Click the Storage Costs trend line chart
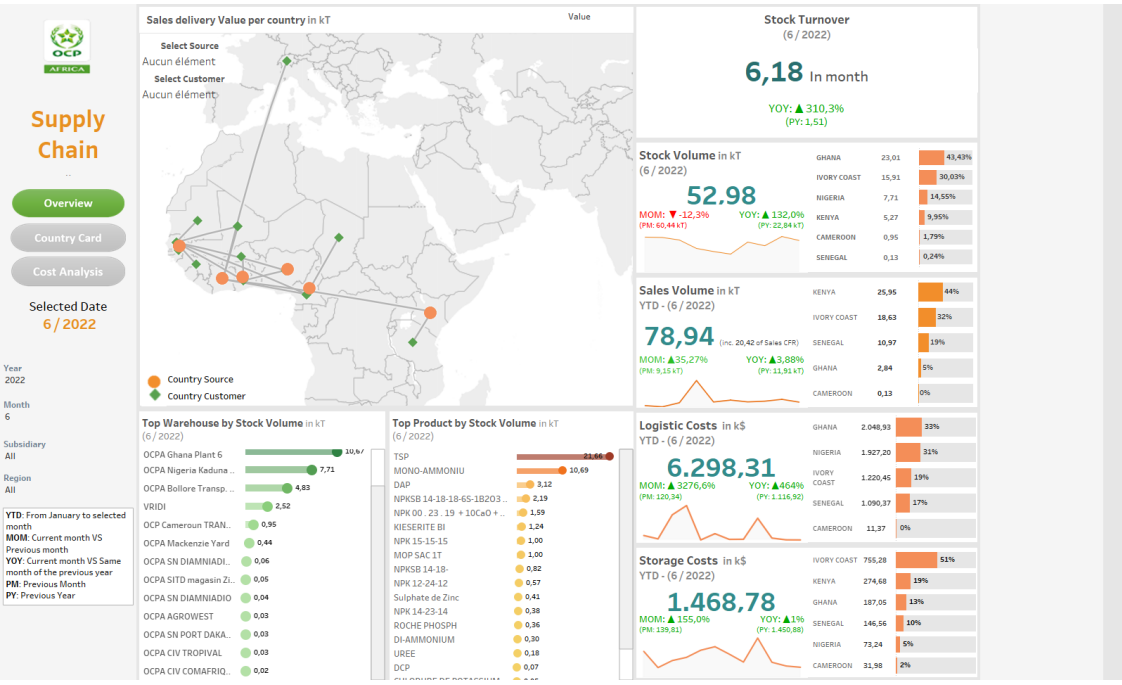 (721, 654)
